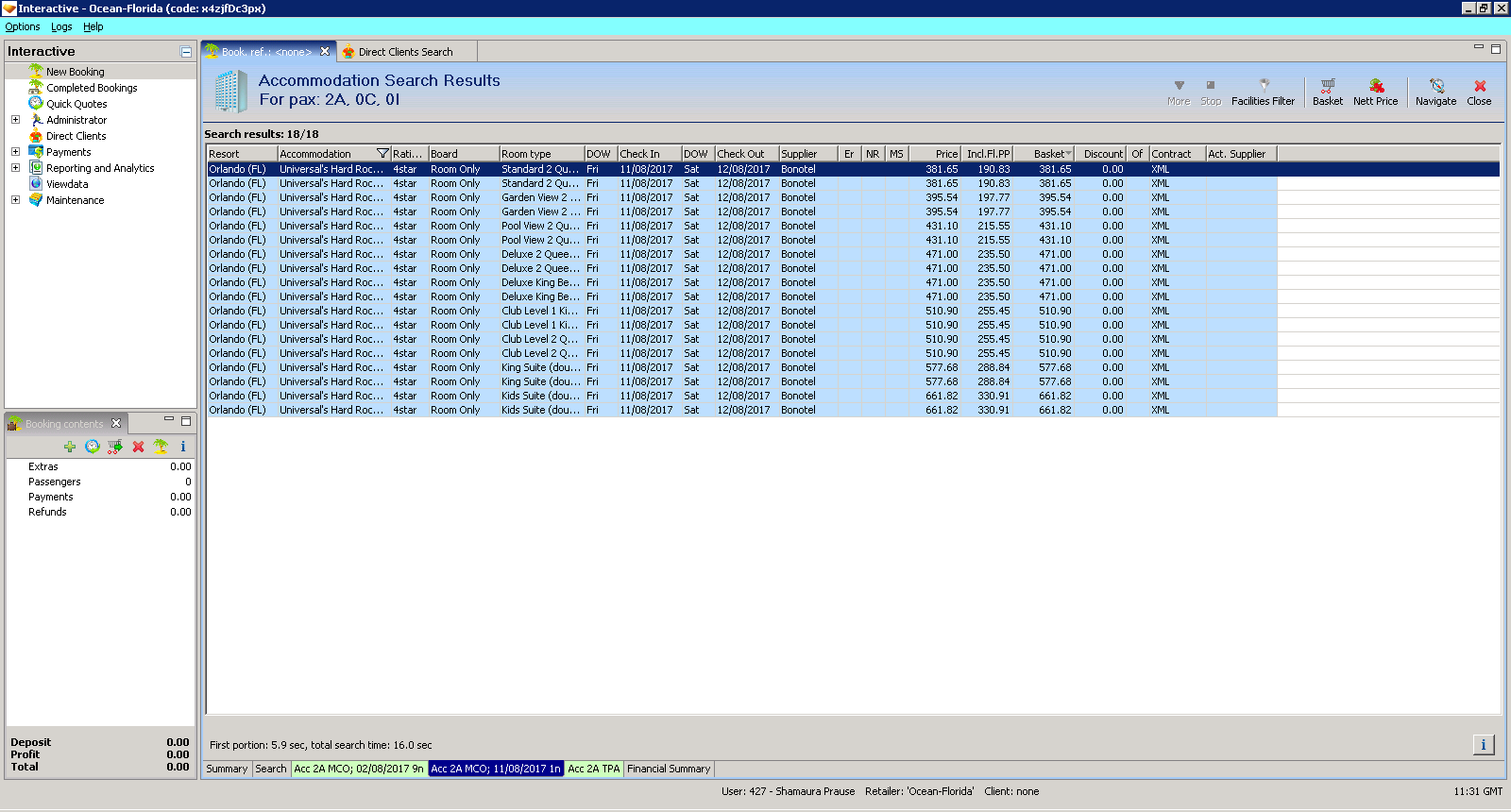Click the cart with green arrow icon
This screenshot has width=1511, height=812.
point(115,447)
